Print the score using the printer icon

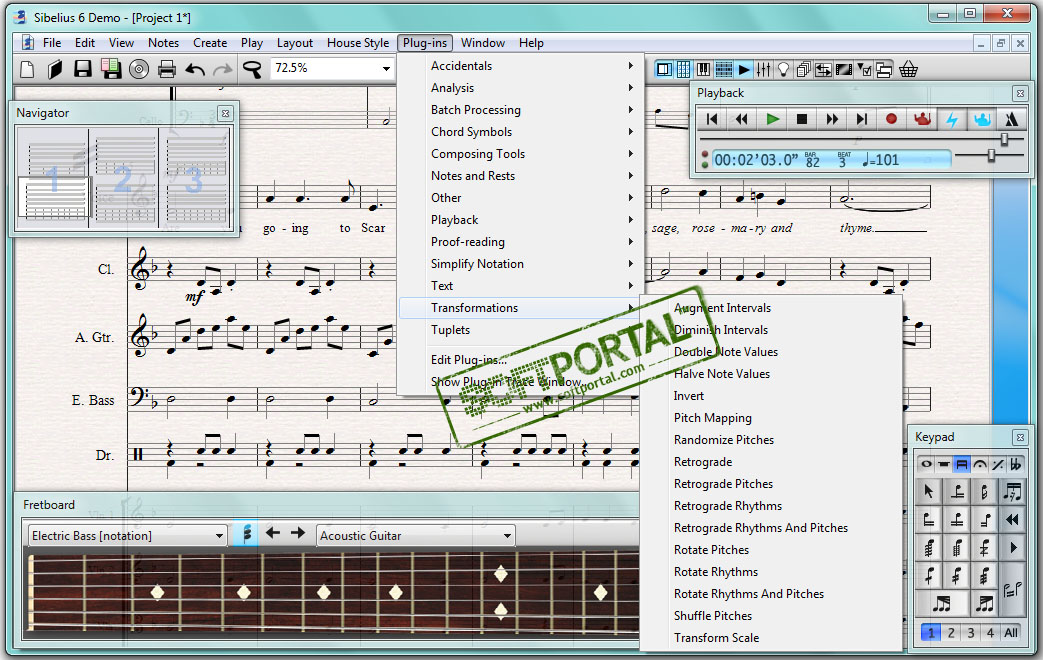(167, 69)
